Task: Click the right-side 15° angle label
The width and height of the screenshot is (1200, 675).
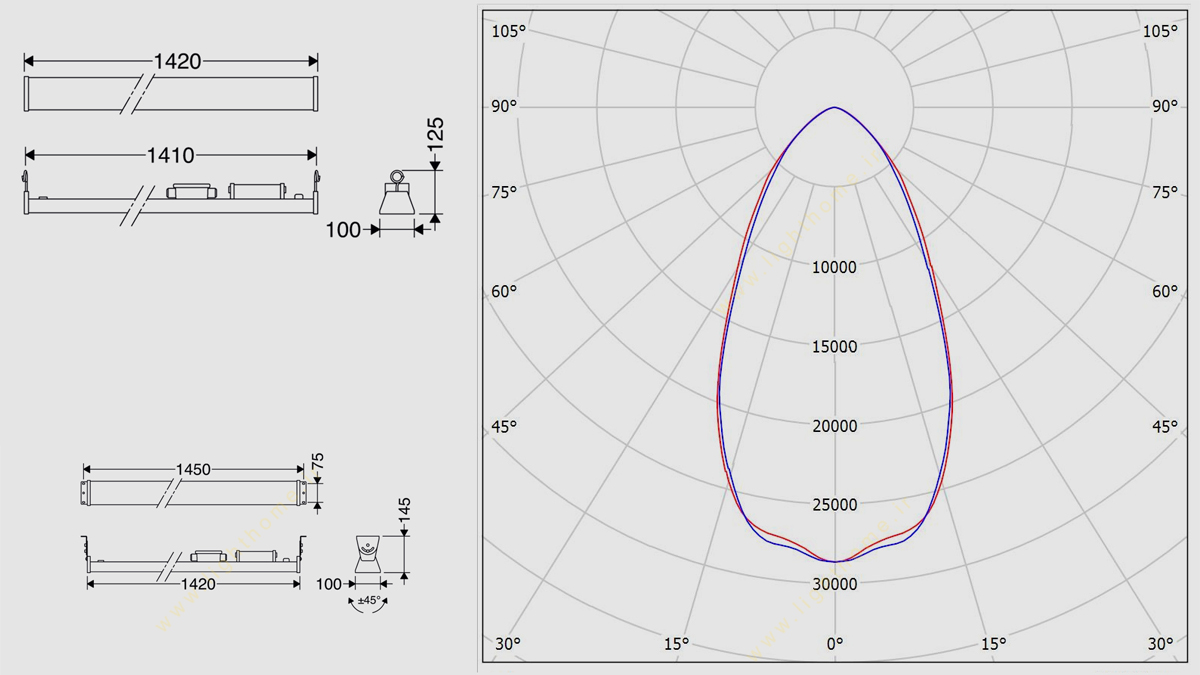Action: 994,643
